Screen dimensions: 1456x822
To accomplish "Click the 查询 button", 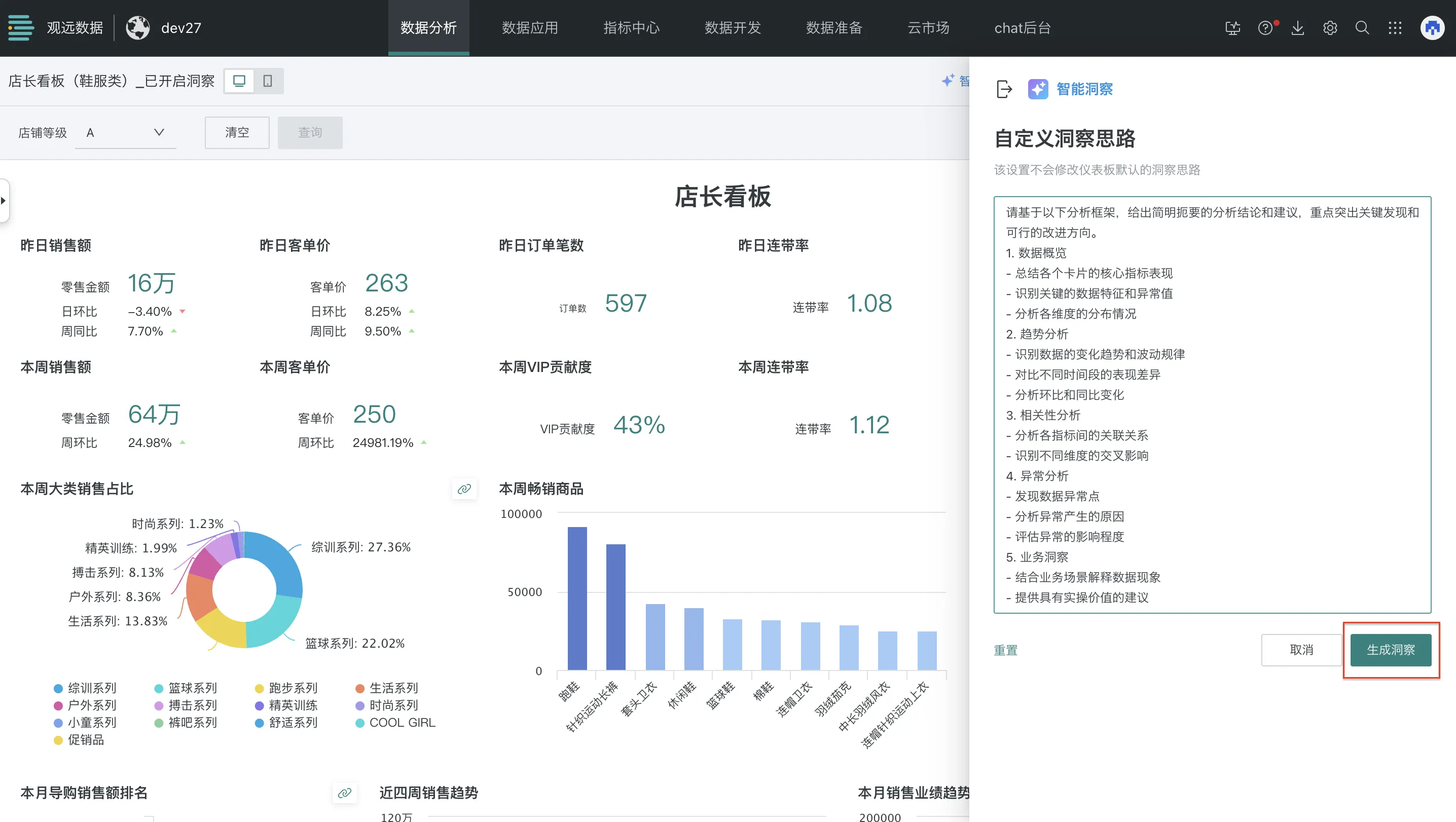I will [x=310, y=132].
